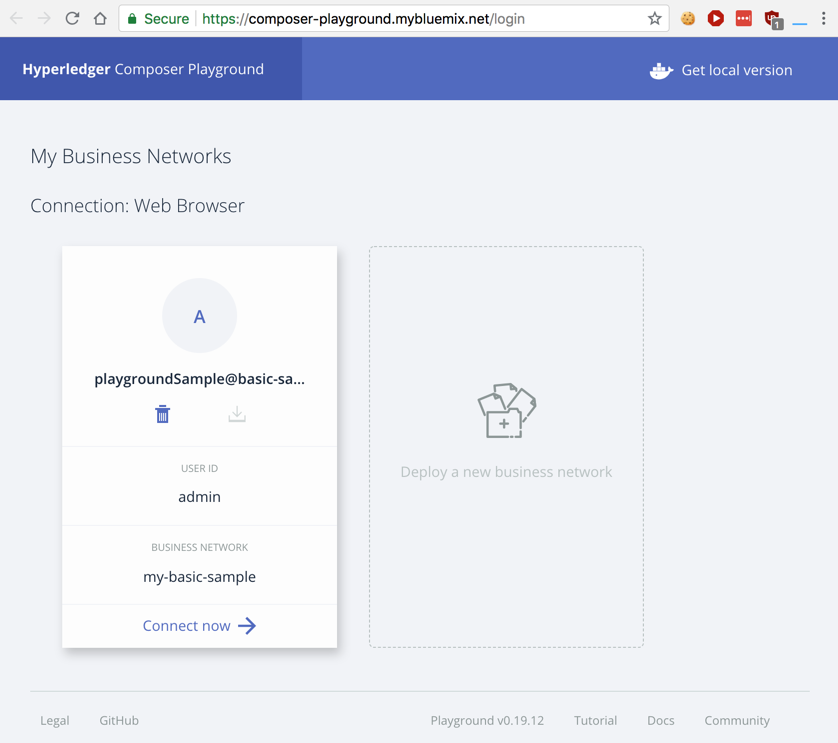Click the Deploy new business network icon
The height and width of the screenshot is (743, 838).
tap(506, 411)
